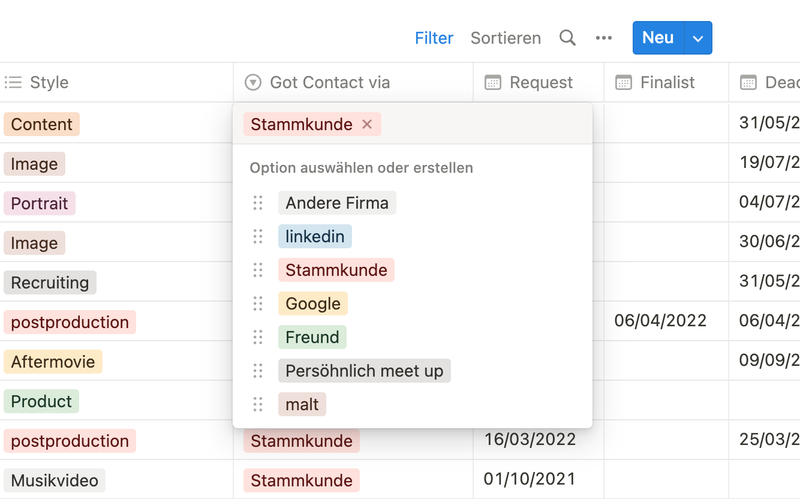Viewport: 800px width, 499px height.
Task: Click the Filter link
Action: [x=434, y=38]
